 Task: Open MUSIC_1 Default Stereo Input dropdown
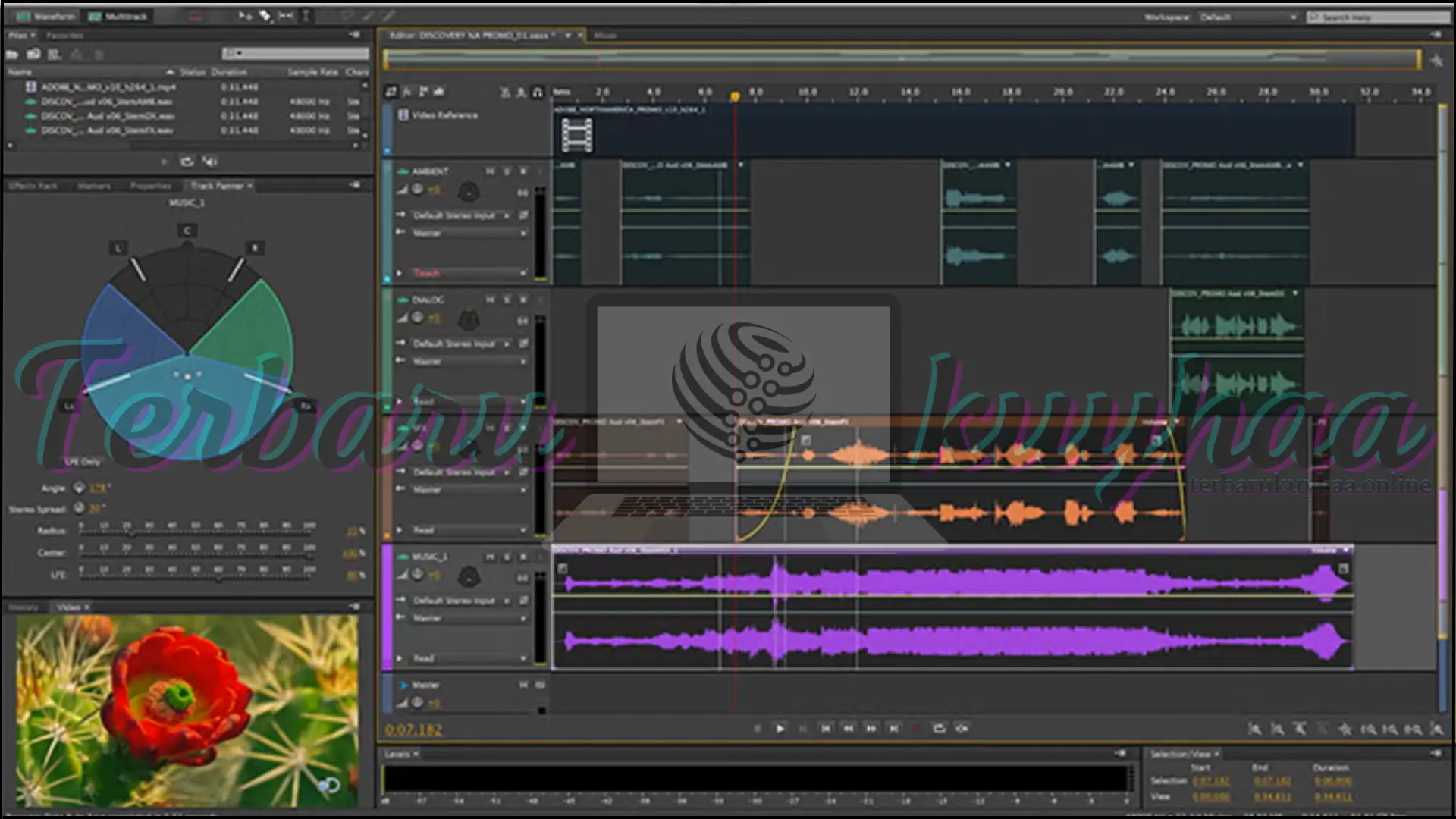click(460, 601)
